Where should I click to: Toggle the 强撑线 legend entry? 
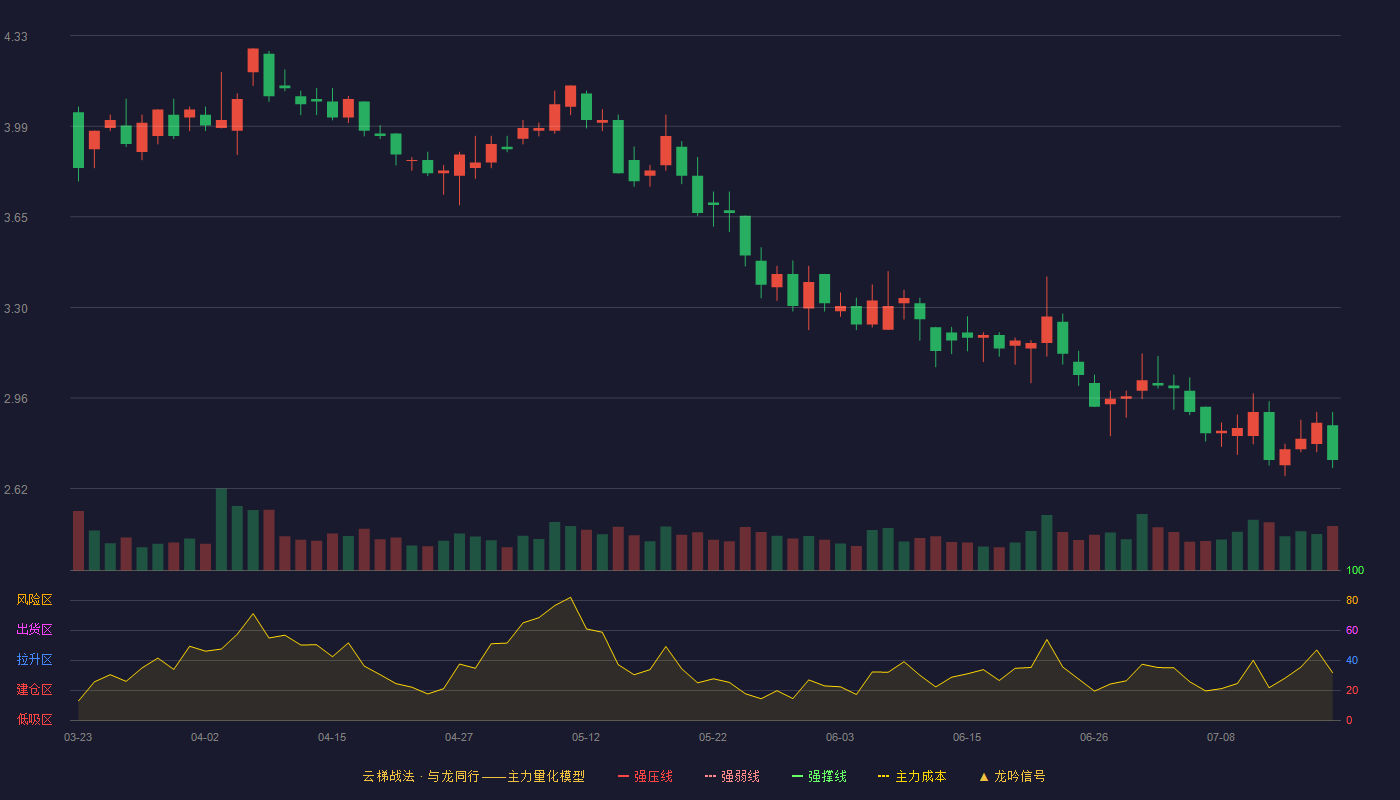(x=819, y=776)
